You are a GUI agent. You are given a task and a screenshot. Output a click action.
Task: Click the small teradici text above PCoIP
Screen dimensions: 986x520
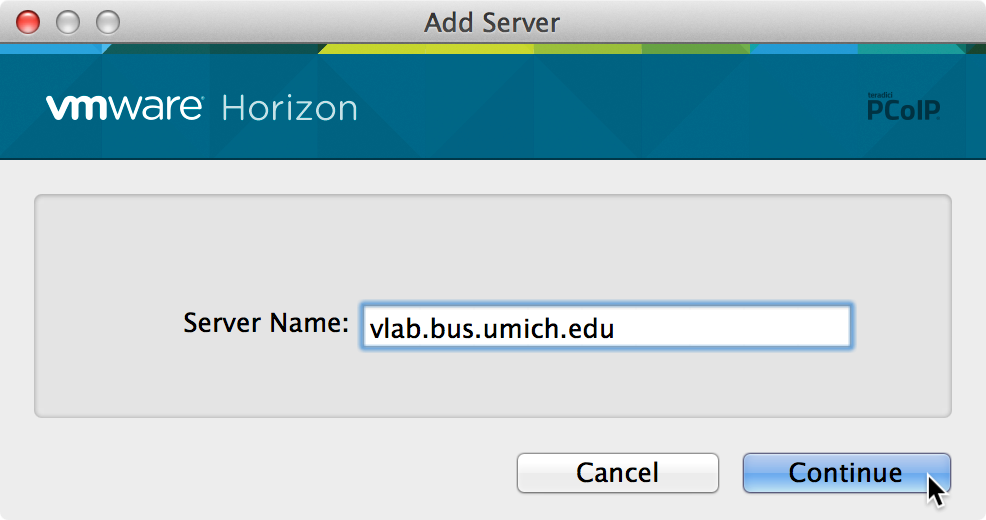(880, 95)
